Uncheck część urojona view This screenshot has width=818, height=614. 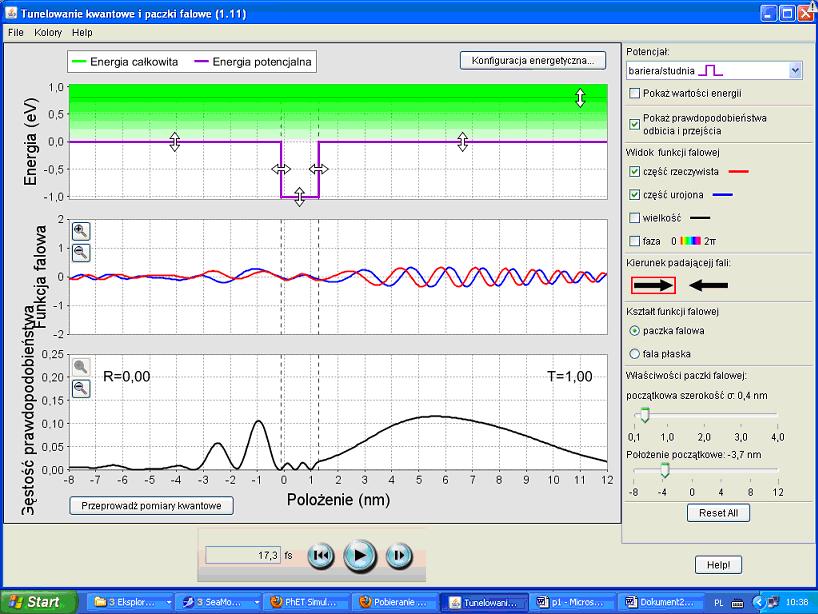[x=634, y=195]
